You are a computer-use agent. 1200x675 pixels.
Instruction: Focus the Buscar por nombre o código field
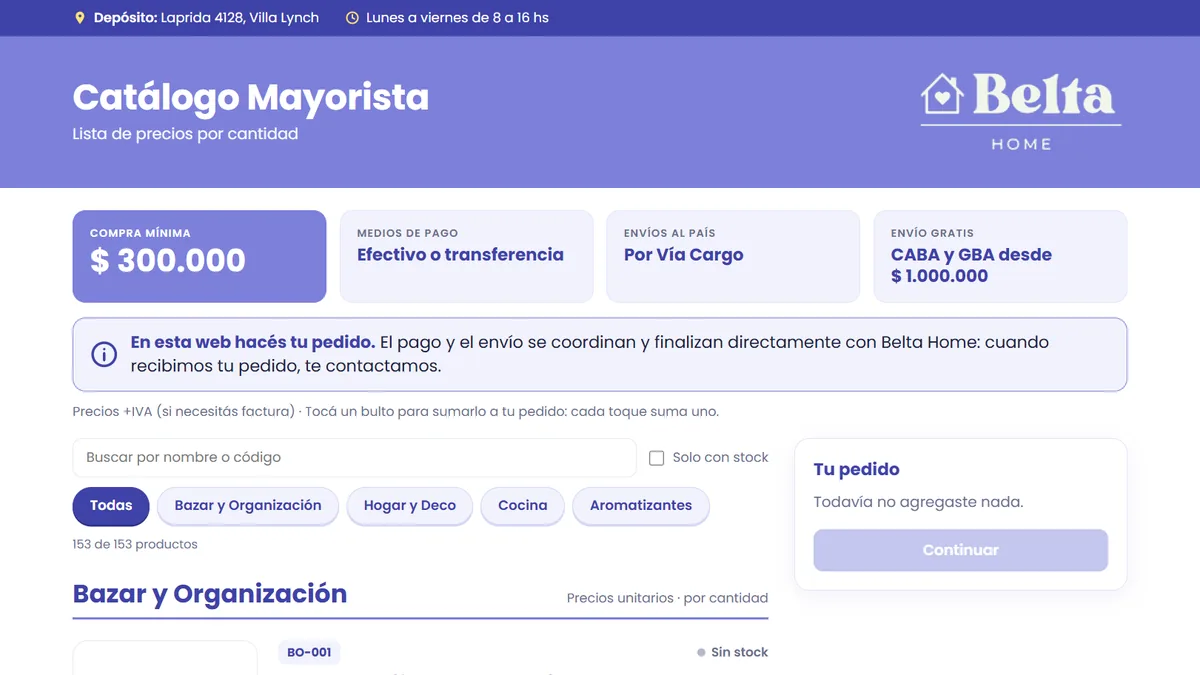[x=354, y=458]
